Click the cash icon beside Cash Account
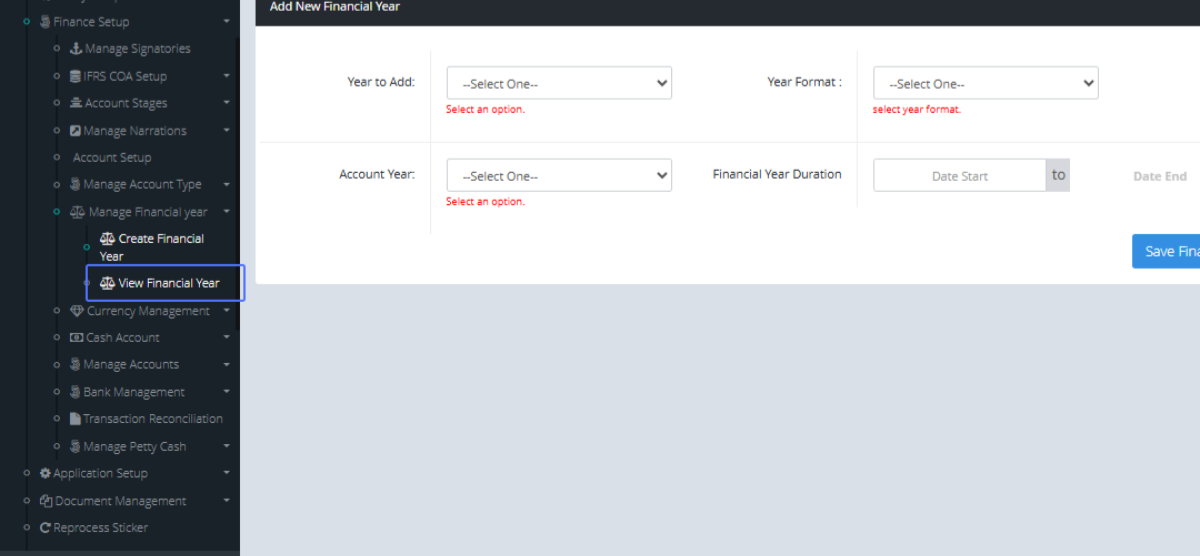Viewport: 1200px width, 556px height. click(x=76, y=338)
